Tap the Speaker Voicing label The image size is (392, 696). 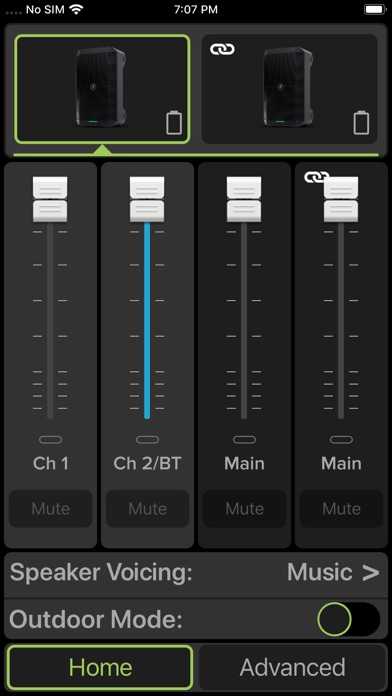tap(101, 573)
